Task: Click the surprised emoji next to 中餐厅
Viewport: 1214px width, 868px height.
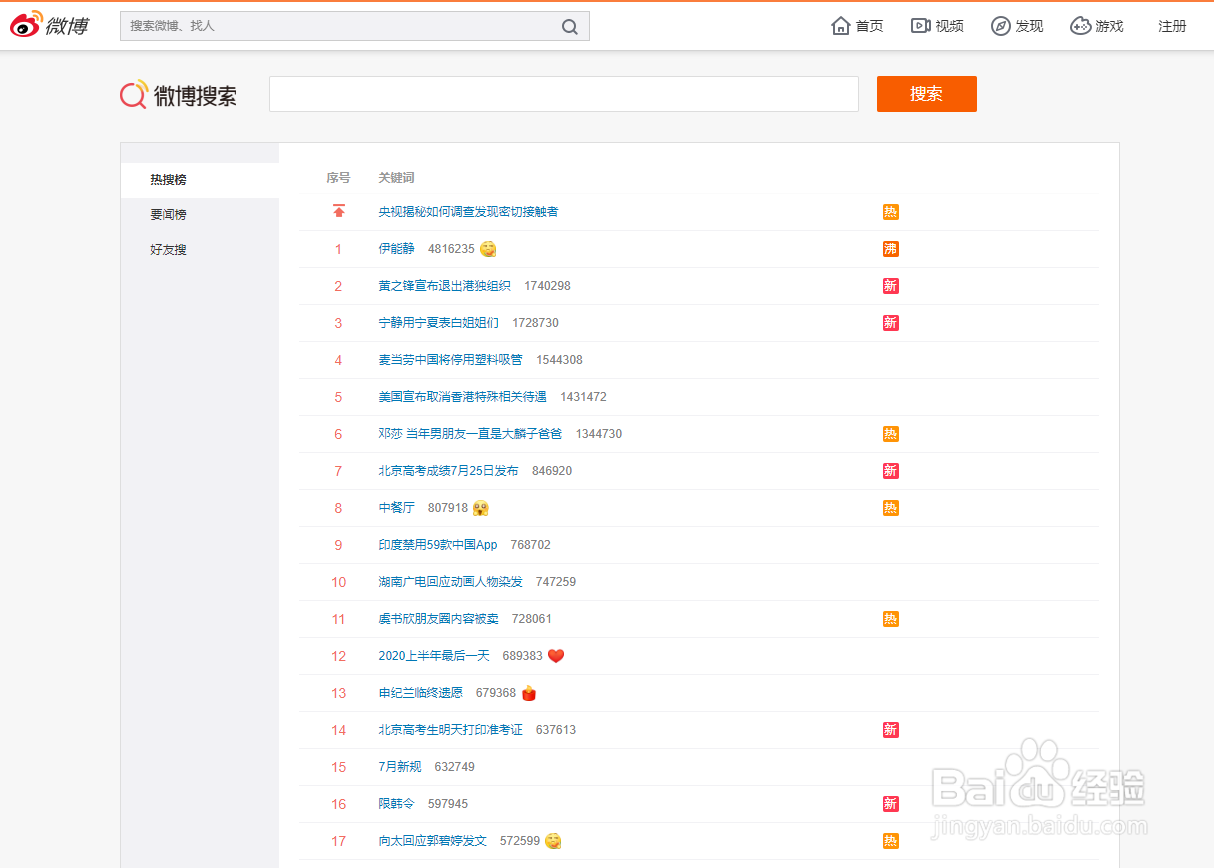Action: point(481,508)
